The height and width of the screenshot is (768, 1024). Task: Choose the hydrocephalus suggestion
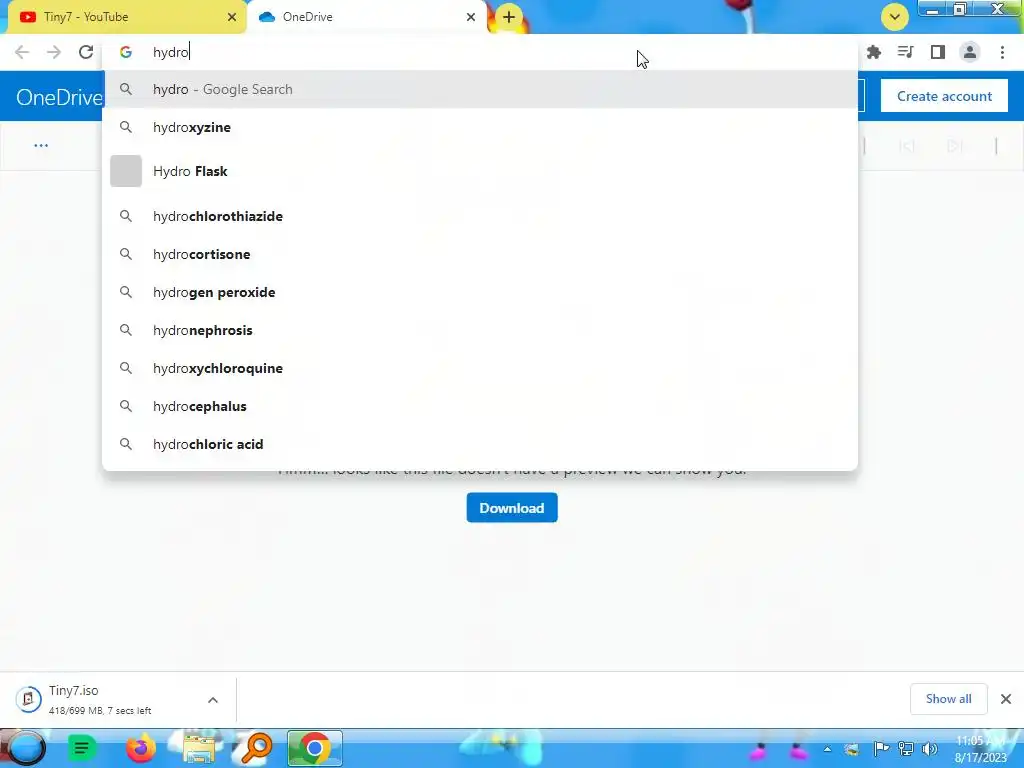(x=480, y=406)
